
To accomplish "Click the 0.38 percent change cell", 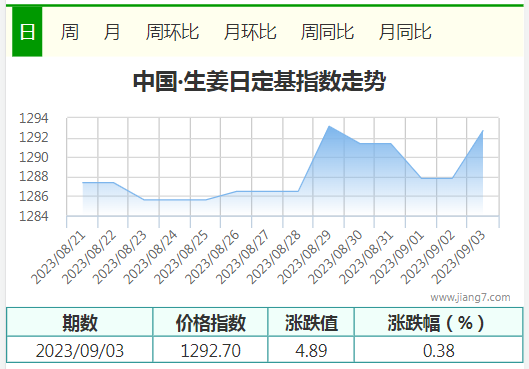I will pyautogui.click(x=439, y=350).
